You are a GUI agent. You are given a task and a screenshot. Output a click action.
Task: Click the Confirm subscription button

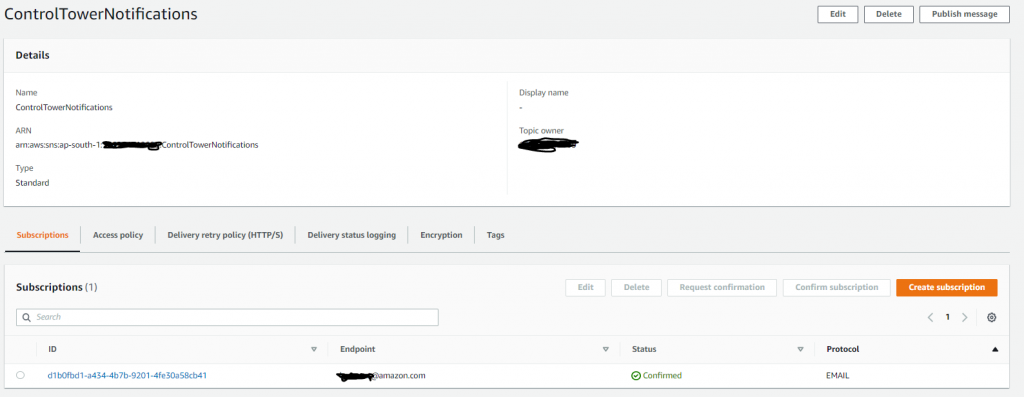(x=836, y=287)
